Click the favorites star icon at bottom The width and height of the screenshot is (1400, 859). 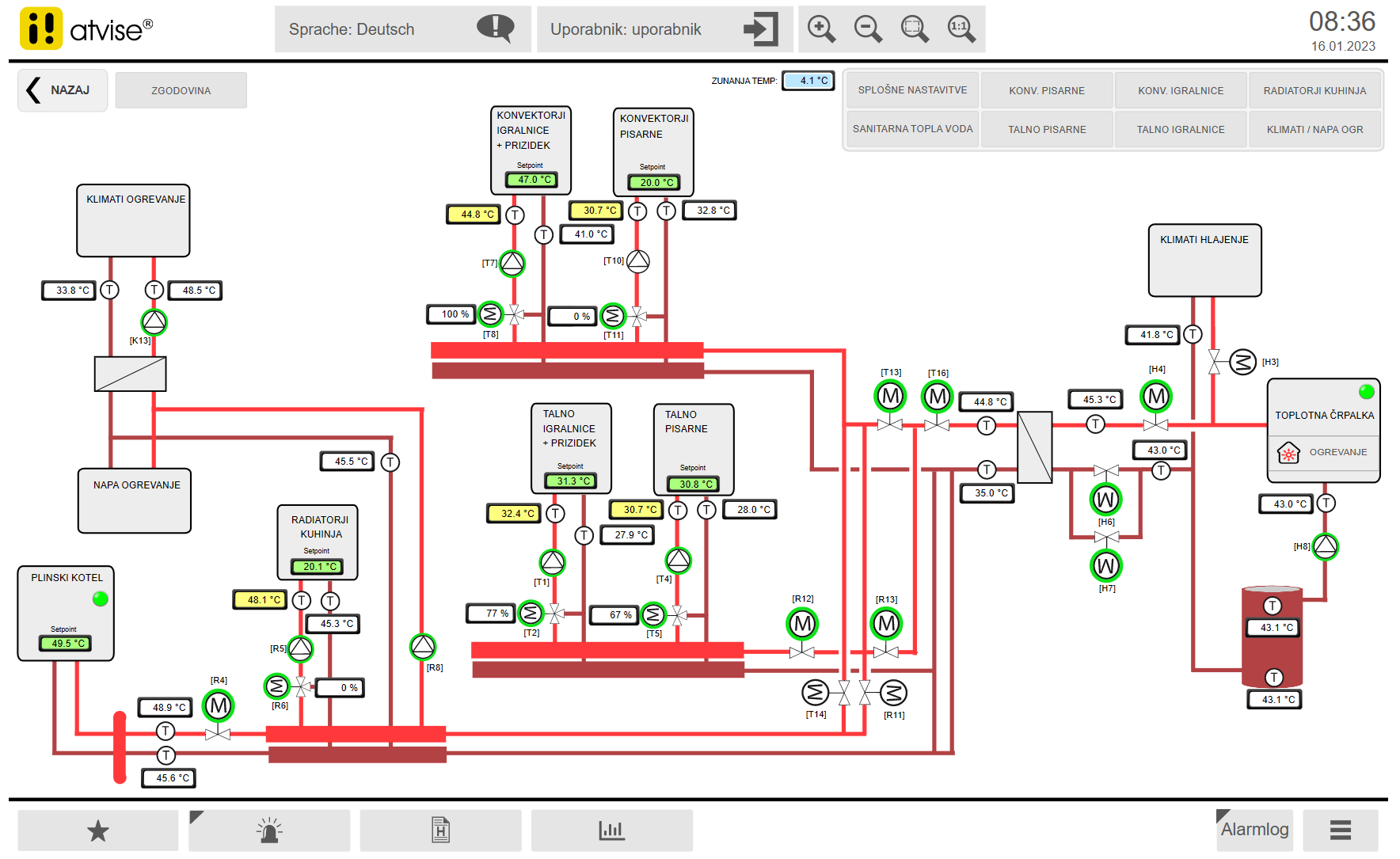(97, 830)
